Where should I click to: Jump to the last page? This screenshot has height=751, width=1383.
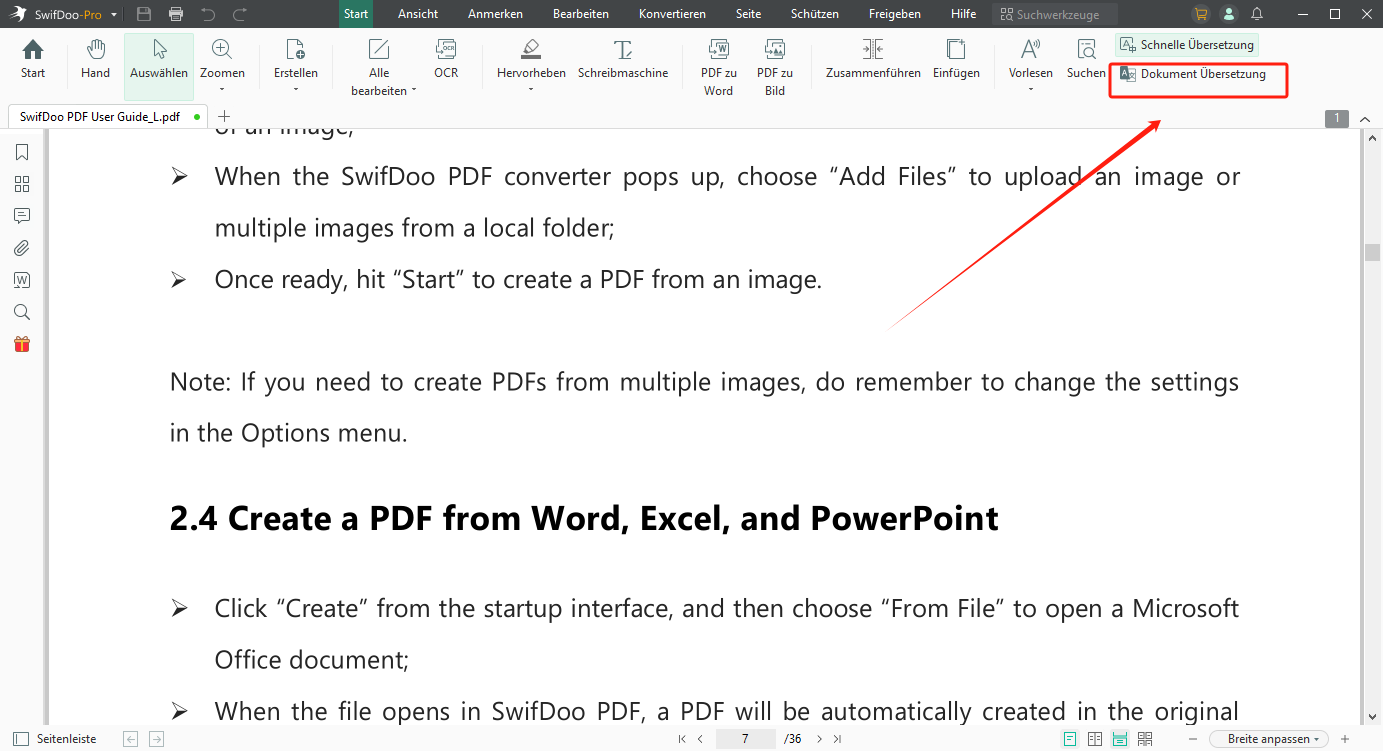click(837, 739)
